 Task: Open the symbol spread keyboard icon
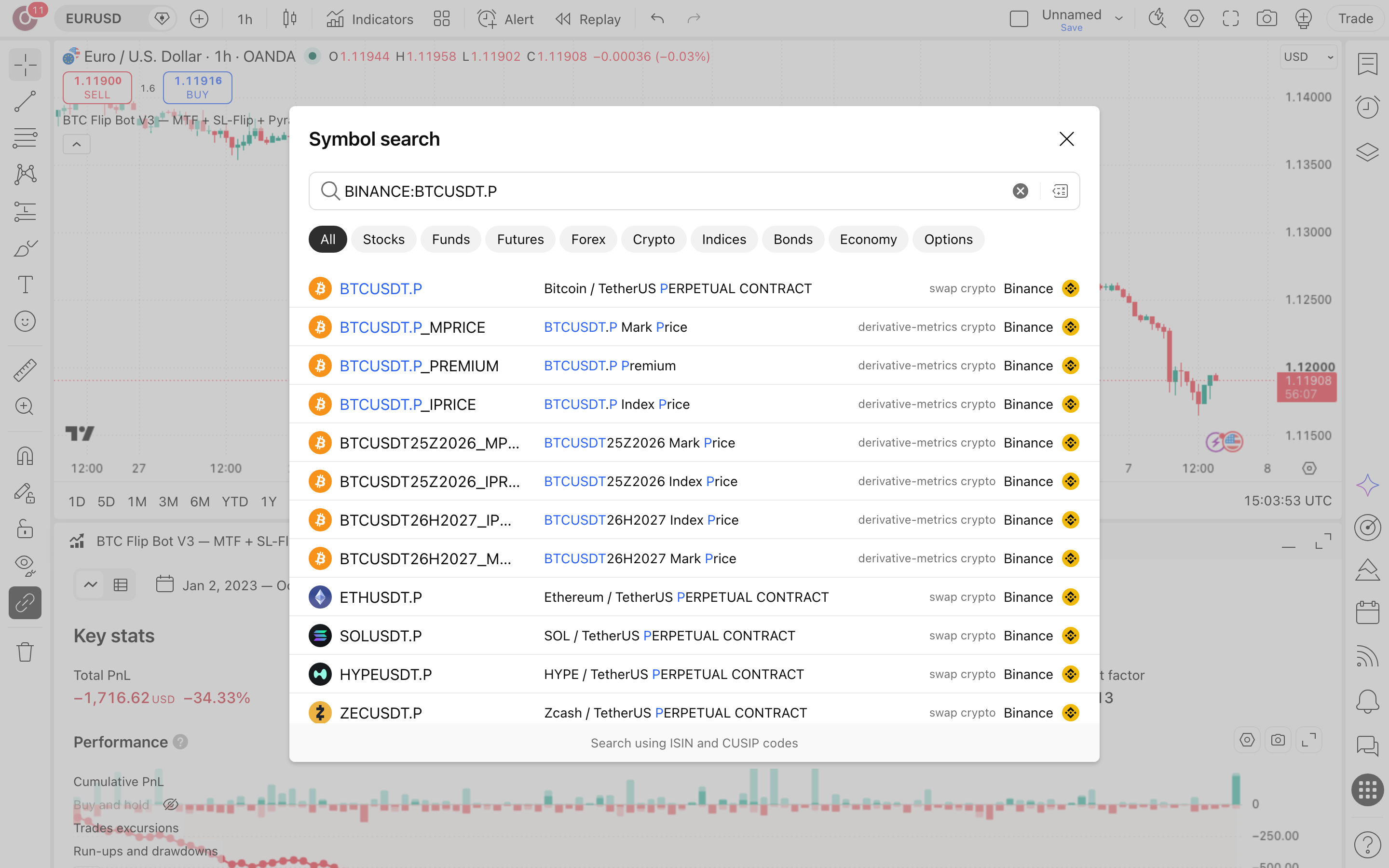coord(1060,191)
